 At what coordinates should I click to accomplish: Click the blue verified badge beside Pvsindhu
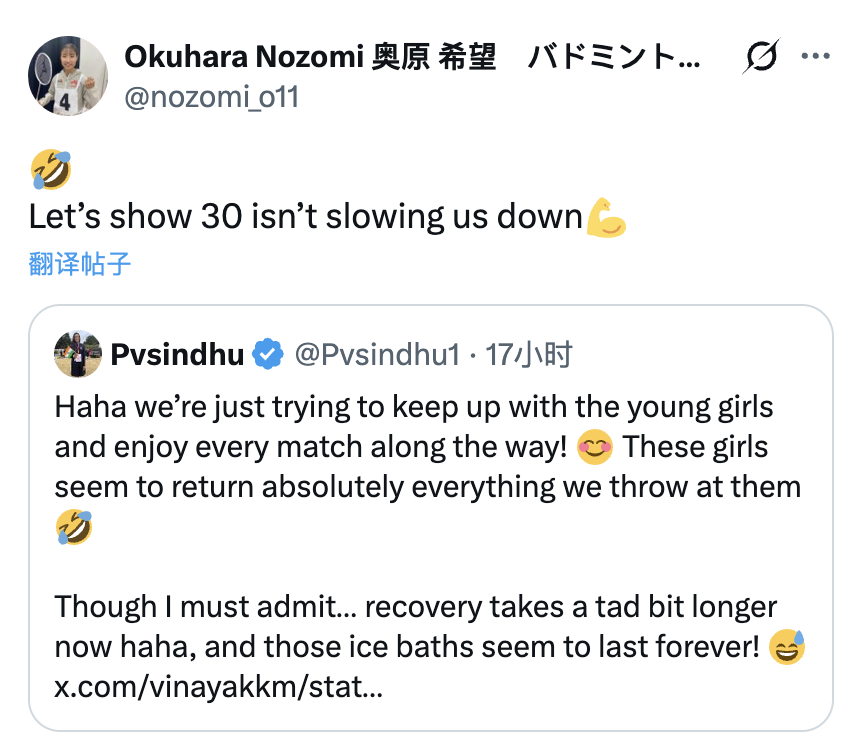point(266,354)
